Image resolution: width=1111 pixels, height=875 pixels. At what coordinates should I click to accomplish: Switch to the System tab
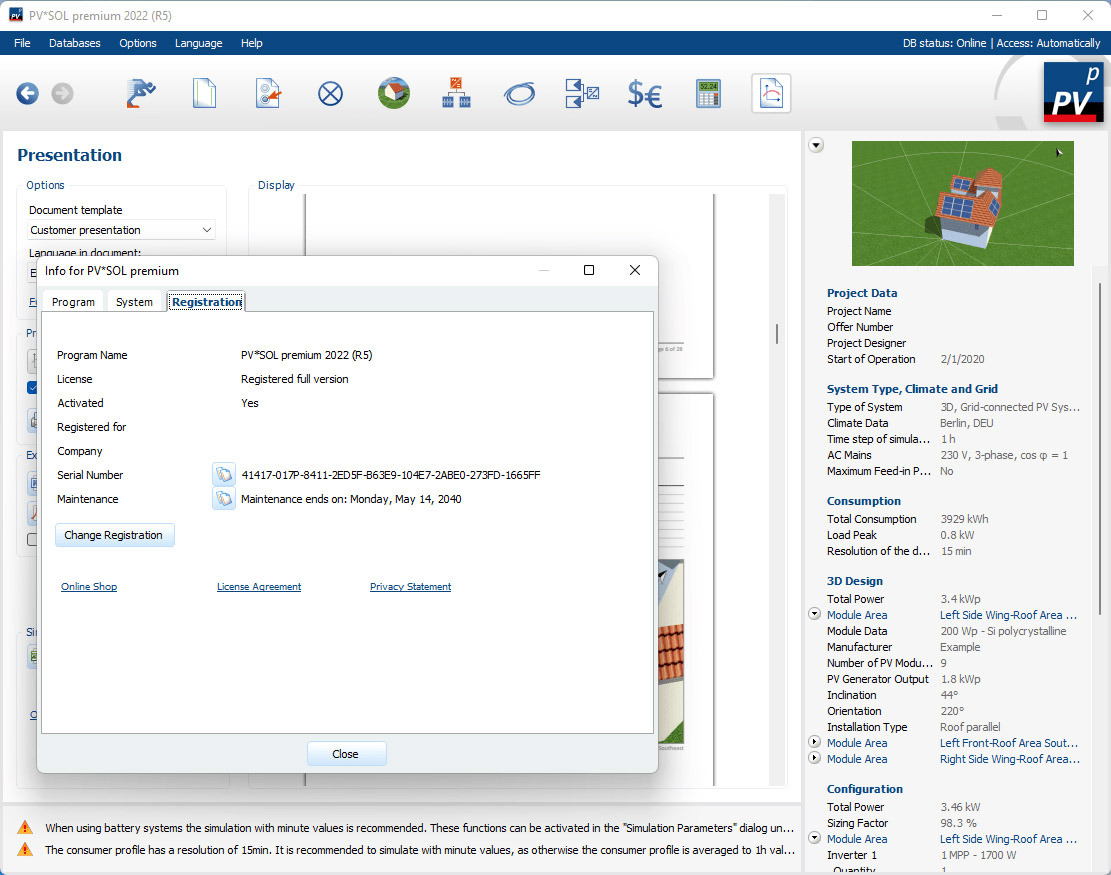134,302
